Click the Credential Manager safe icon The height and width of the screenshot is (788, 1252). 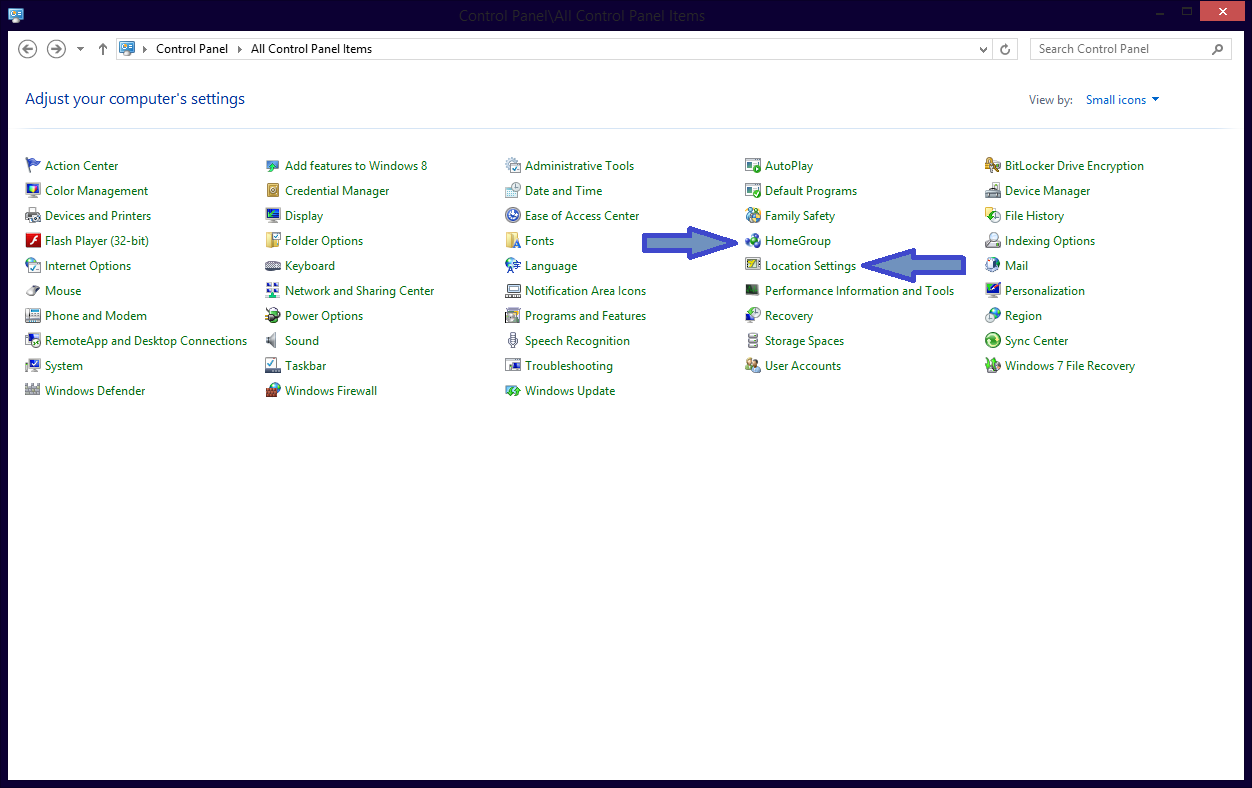pyautogui.click(x=273, y=191)
